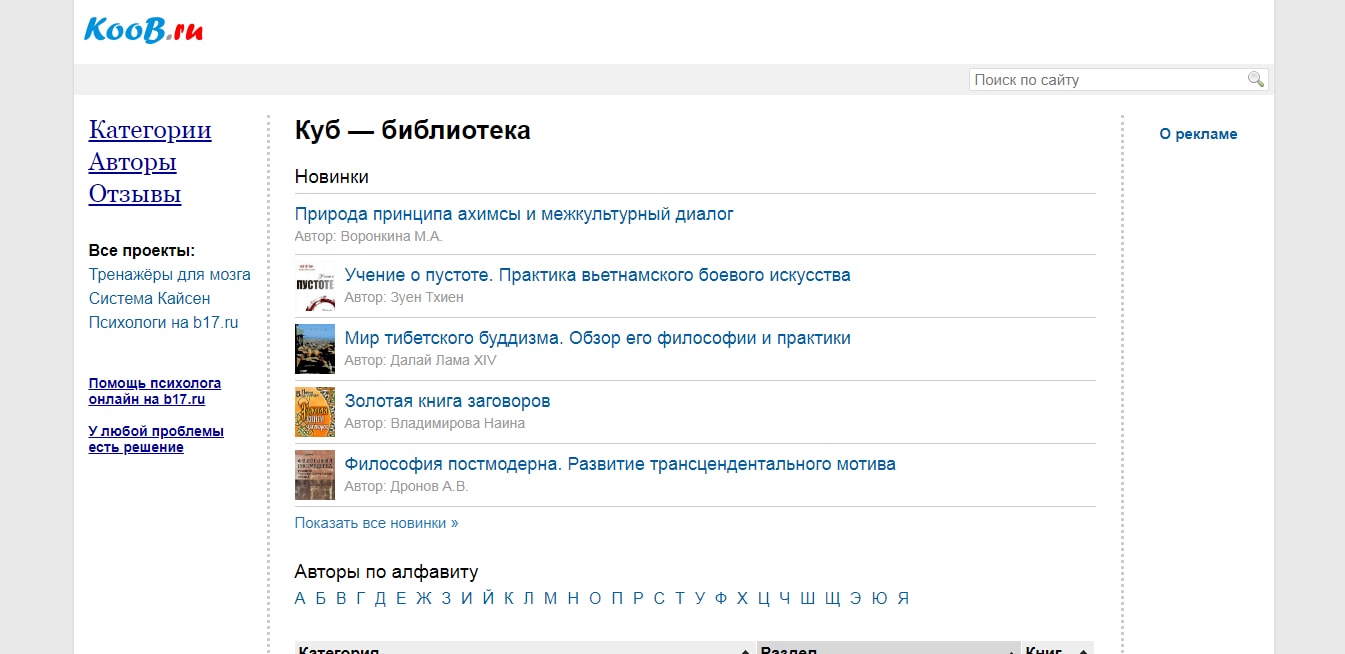1345x654 pixels.
Task: Go to the Авторы page
Action: click(x=132, y=162)
